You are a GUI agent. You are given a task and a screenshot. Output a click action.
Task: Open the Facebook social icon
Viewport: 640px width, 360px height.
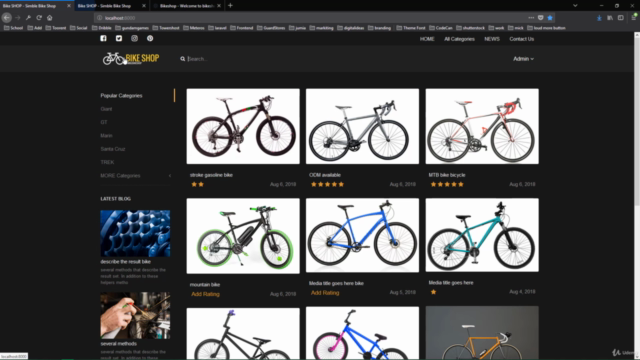103,38
